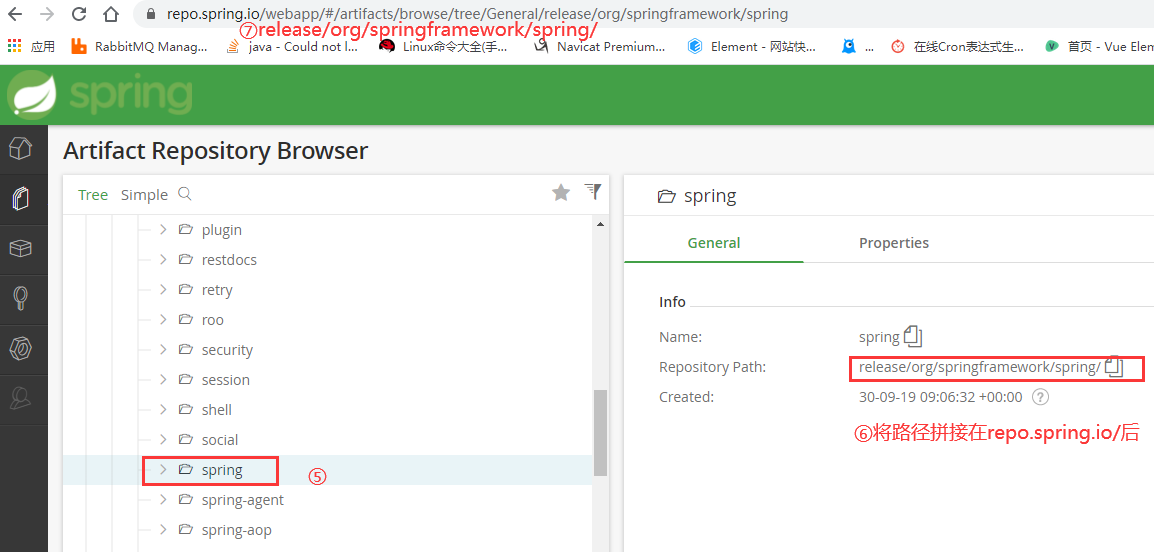Click the Spring logo in header
This screenshot has width=1154, height=552.
pyautogui.click(x=99, y=95)
